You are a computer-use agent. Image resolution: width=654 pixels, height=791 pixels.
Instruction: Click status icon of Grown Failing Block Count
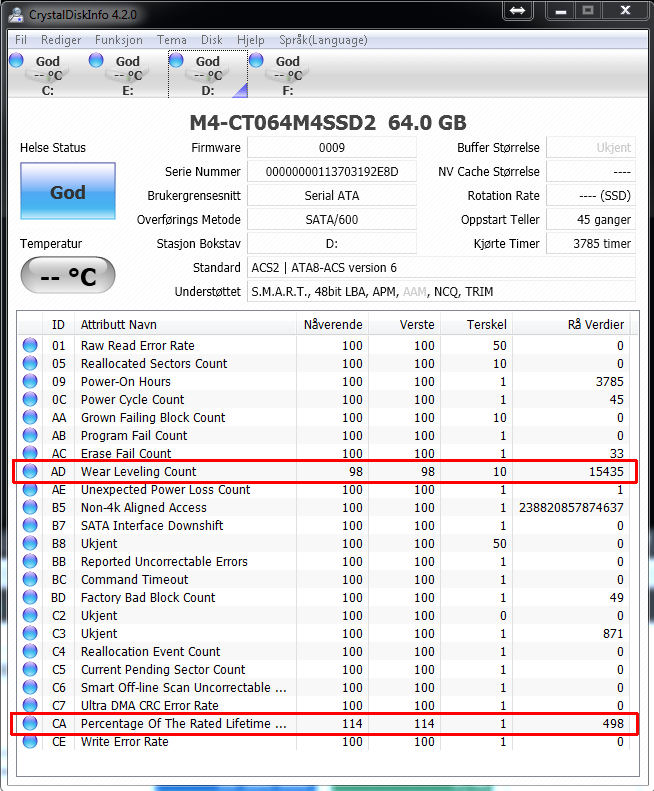(30, 417)
